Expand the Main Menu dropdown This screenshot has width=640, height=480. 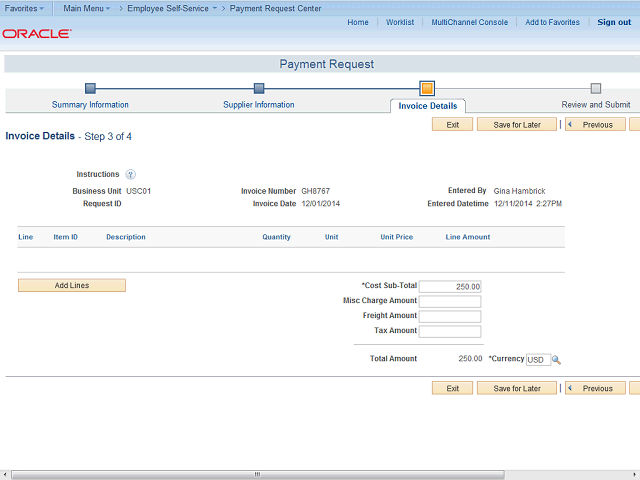[87, 8]
